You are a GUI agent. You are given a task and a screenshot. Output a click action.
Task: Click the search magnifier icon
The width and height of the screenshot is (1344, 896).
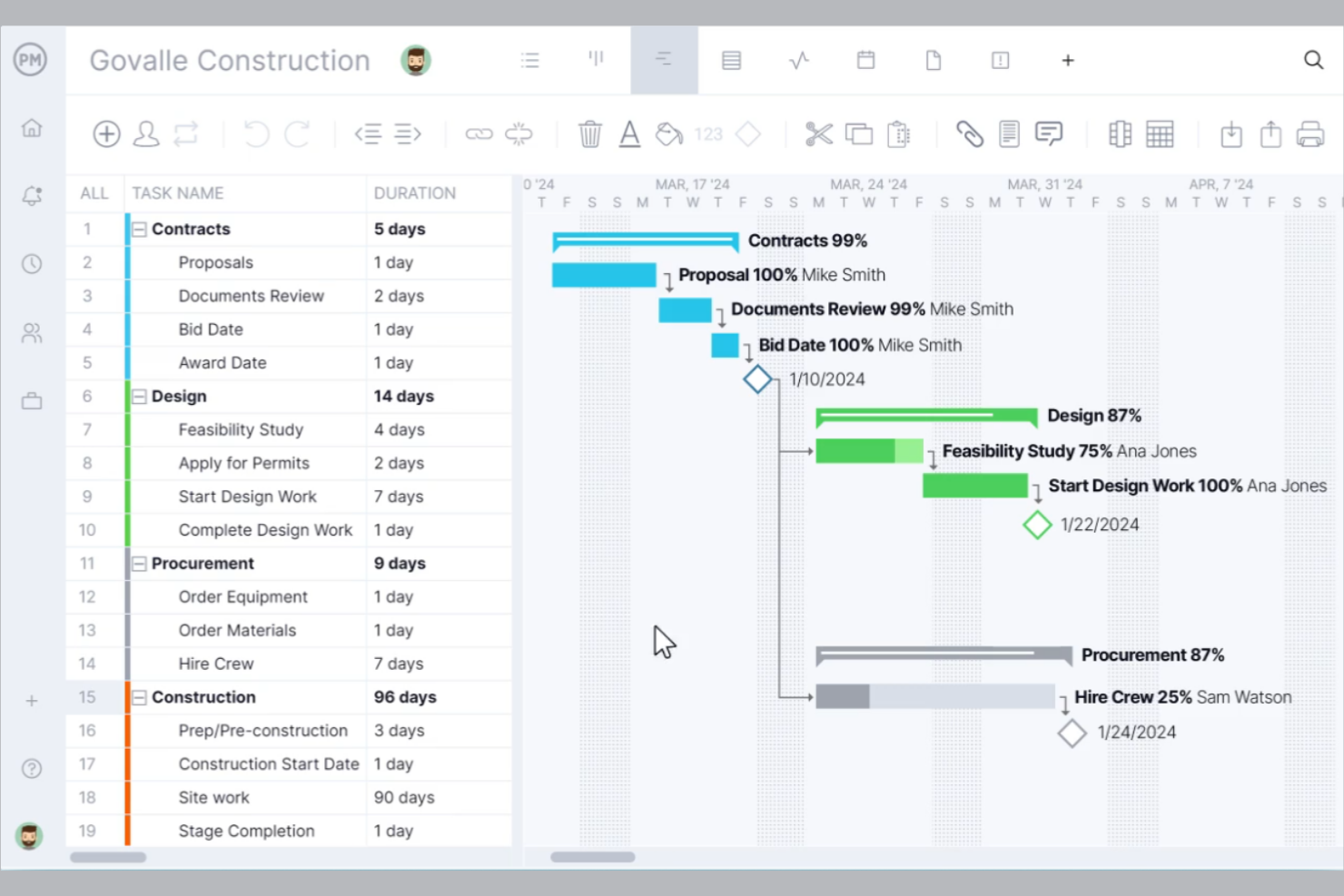1313,60
